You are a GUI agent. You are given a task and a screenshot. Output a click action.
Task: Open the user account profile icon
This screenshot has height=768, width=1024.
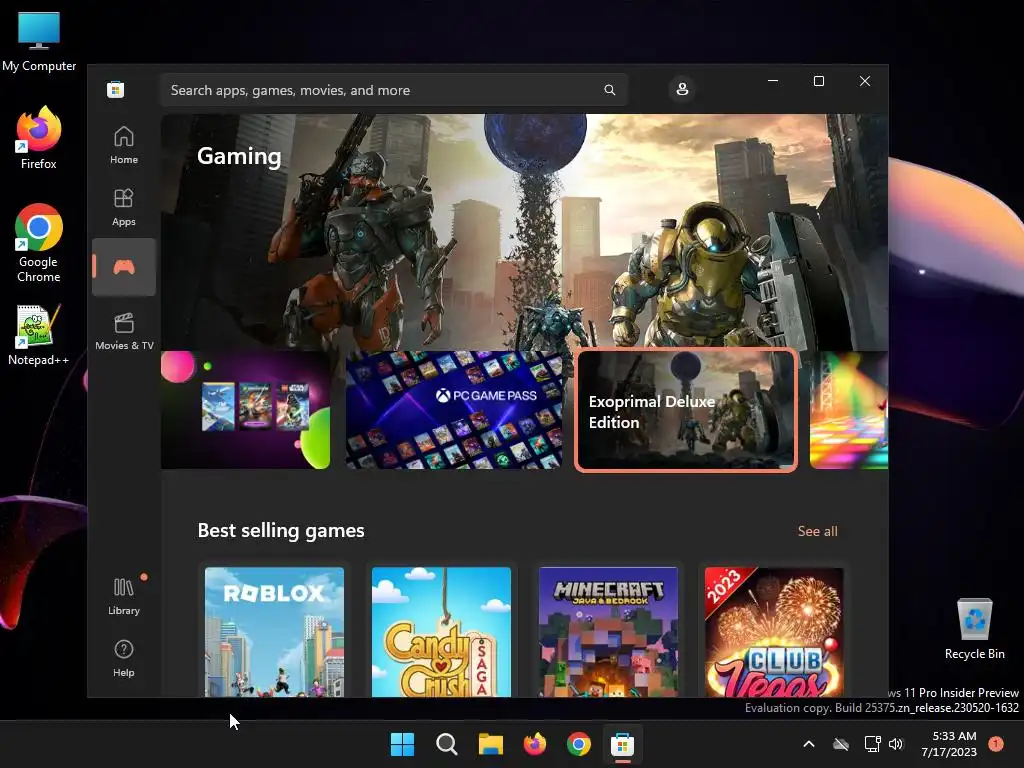(x=682, y=89)
